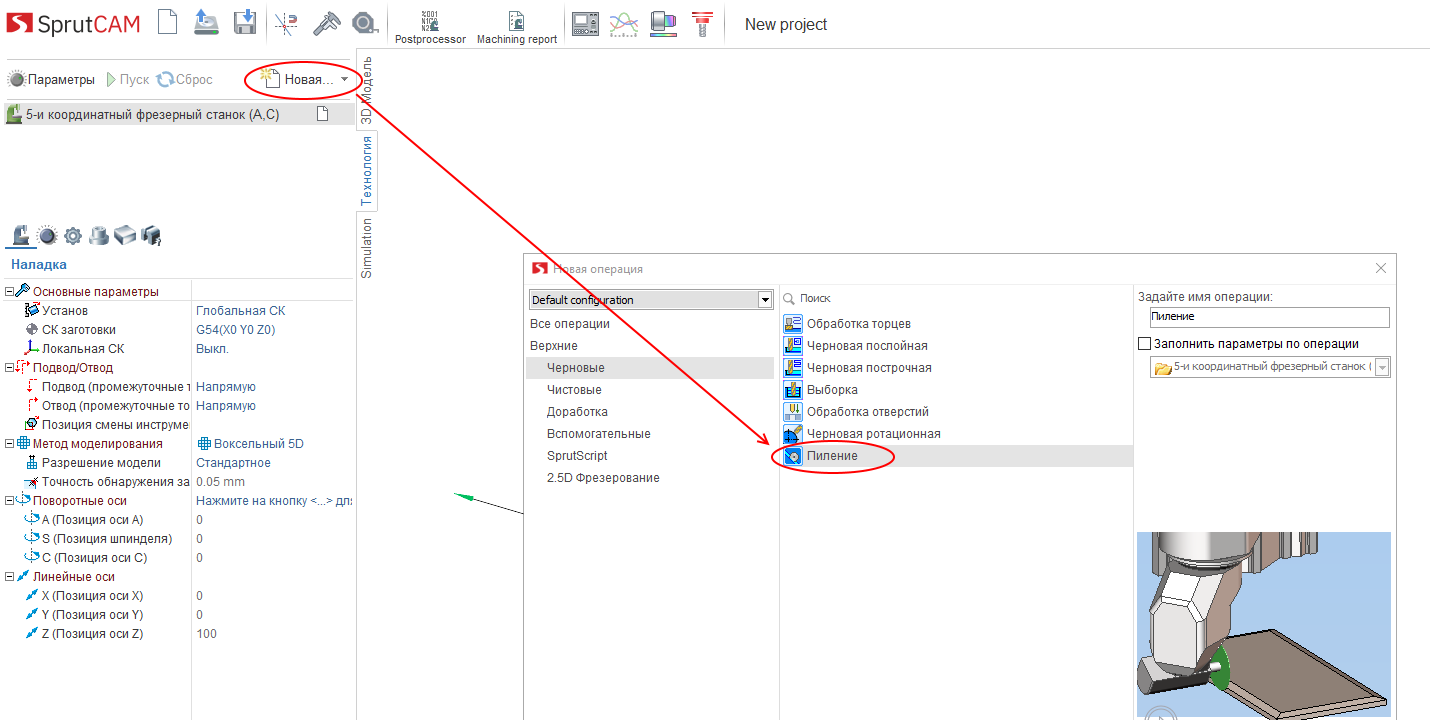1430x720 pixels.
Task: Run the Postprocessor
Action: [430, 26]
